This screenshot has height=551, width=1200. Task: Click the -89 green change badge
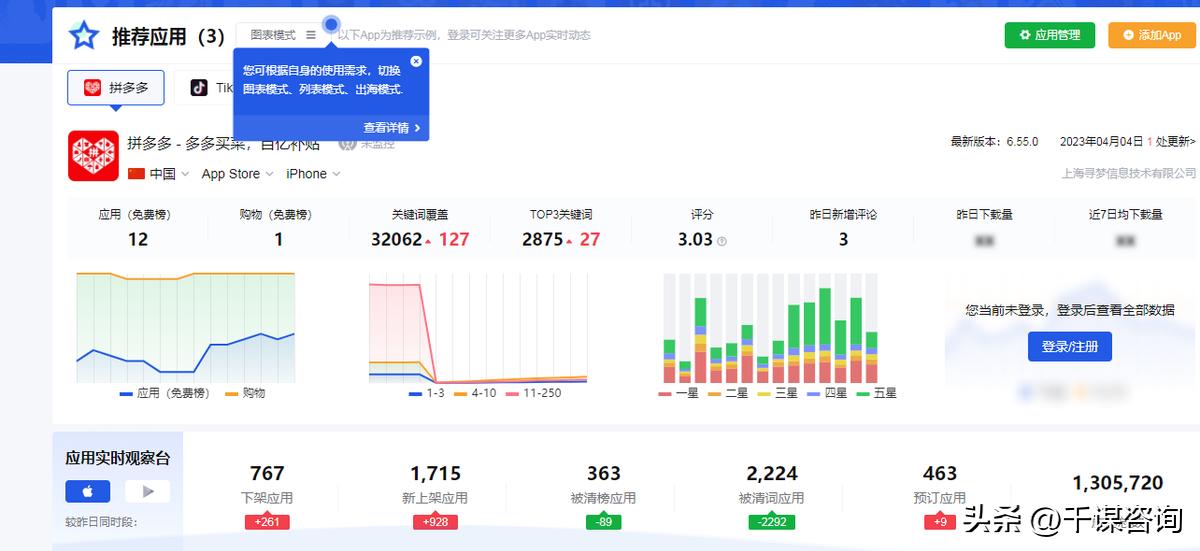pos(604,522)
